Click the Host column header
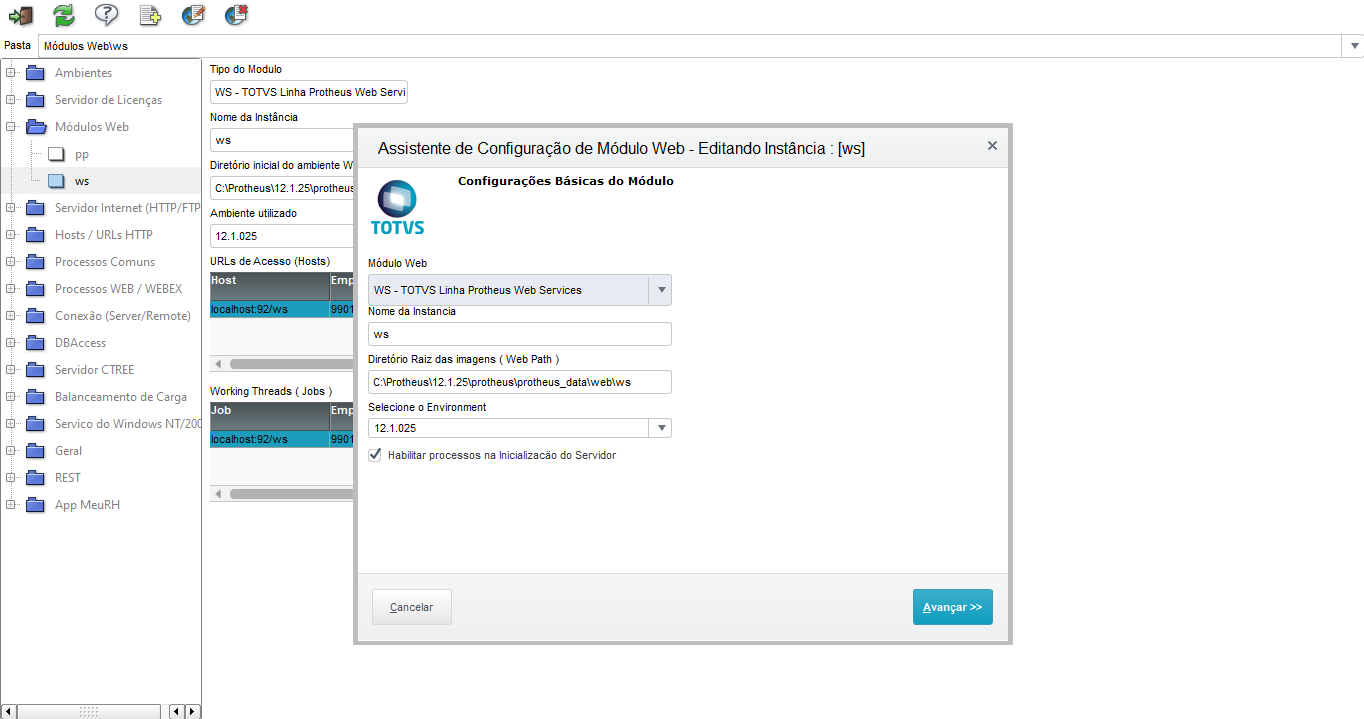The image size is (1364, 719). tap(270, 286)
